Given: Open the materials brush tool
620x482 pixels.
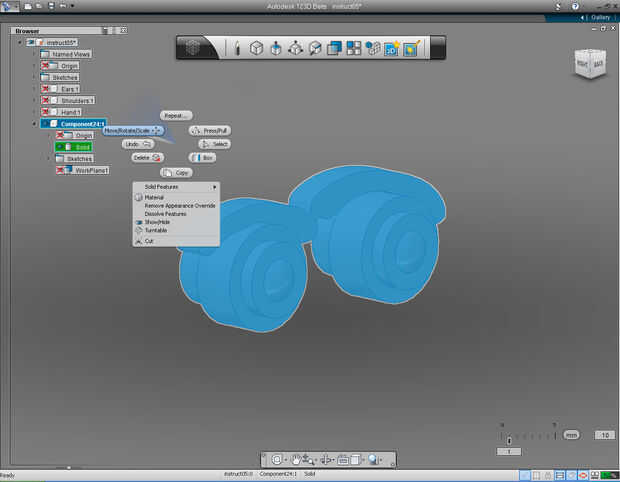Looking at the screenshot, I should (412, 48).
